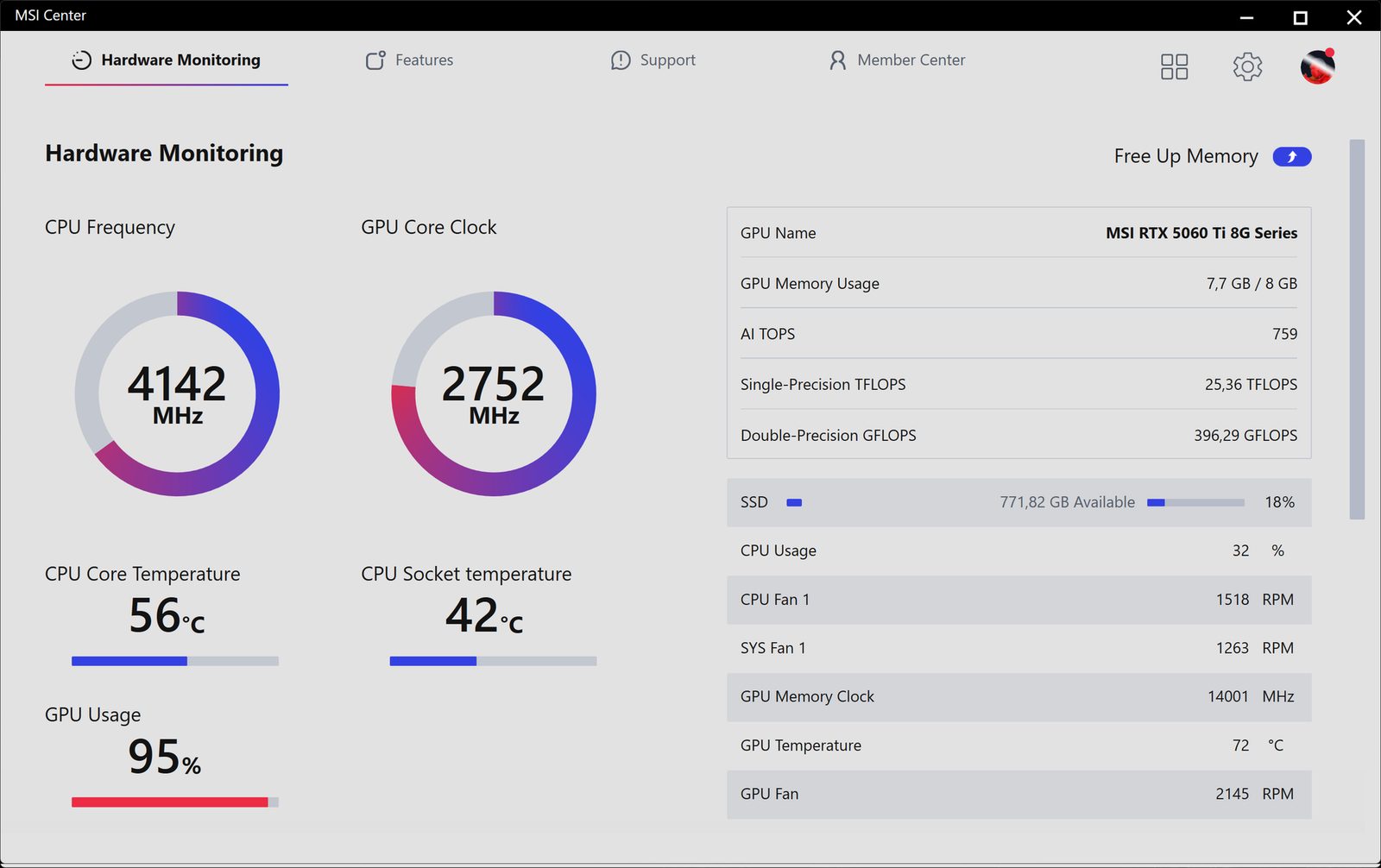
Task: Select the GPU Memory Clock row
Action: pyautogui.click(x=1019, y=697)
